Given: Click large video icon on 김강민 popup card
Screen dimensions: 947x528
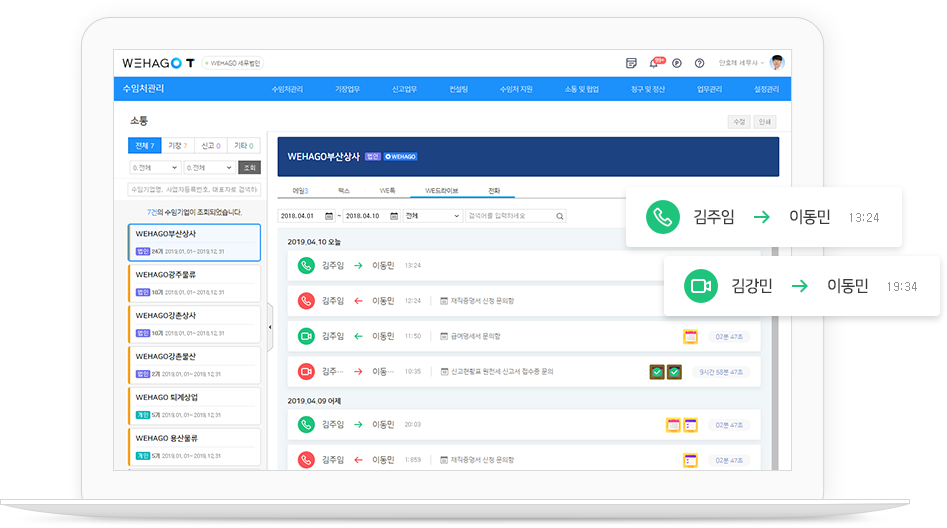Looking at the screenshot, I should coord(701,286).
